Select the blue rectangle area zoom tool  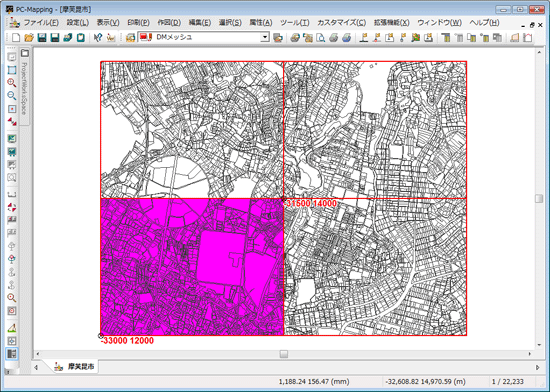(12, 70)
